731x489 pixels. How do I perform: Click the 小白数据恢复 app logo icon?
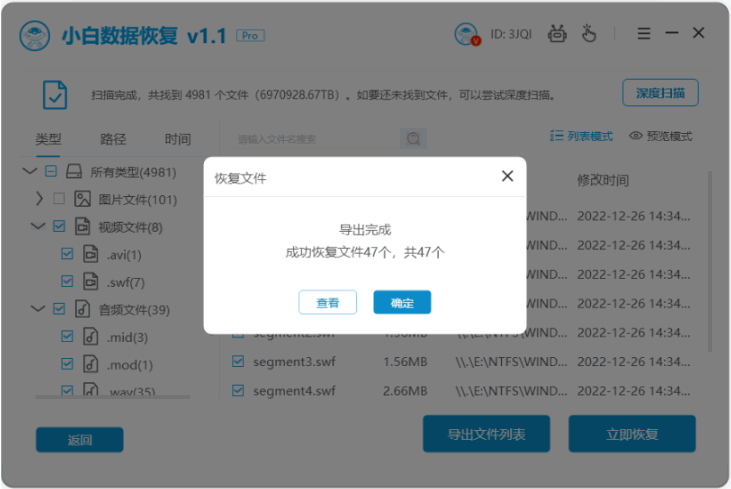34,35
